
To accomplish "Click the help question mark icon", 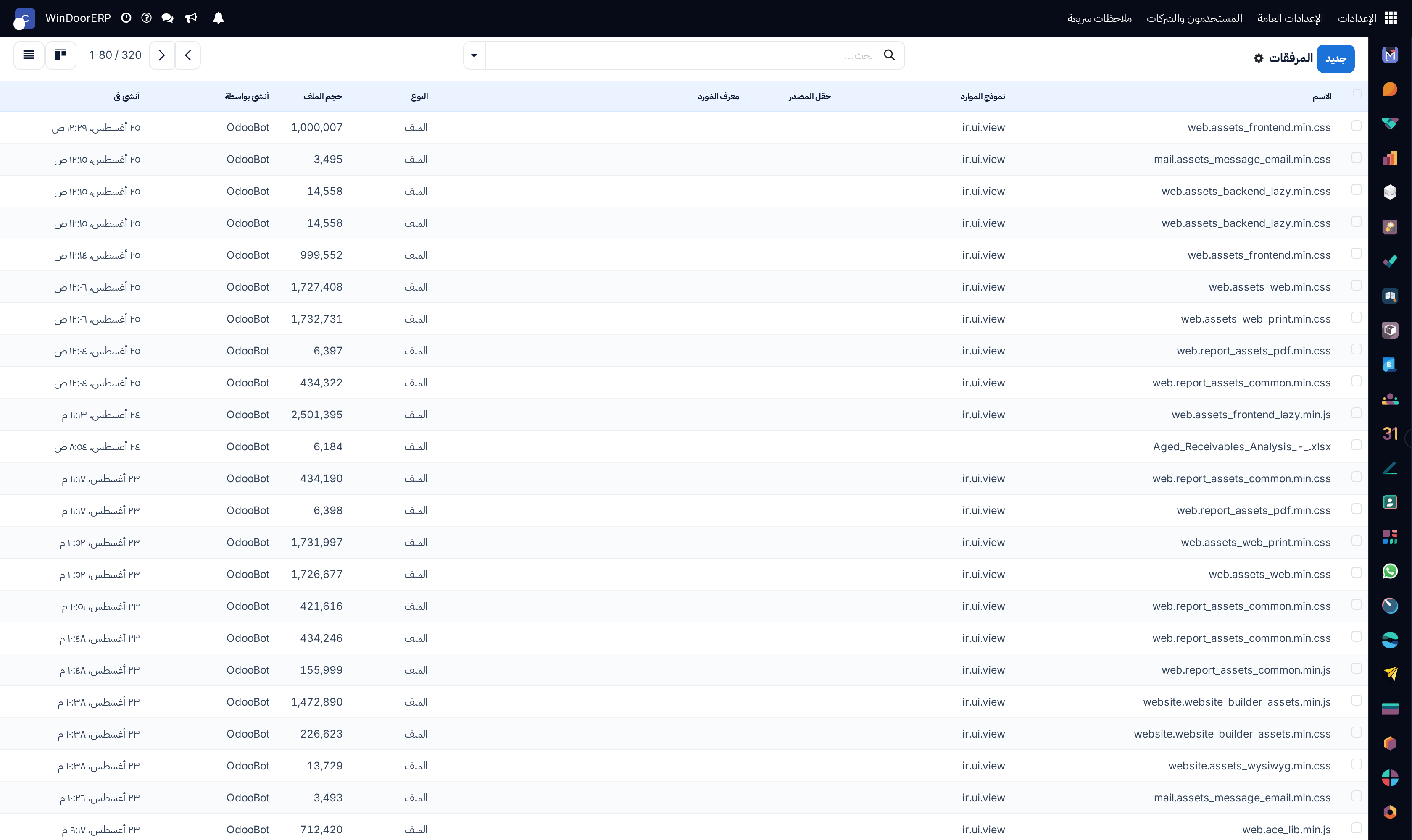I will [146, 18].
